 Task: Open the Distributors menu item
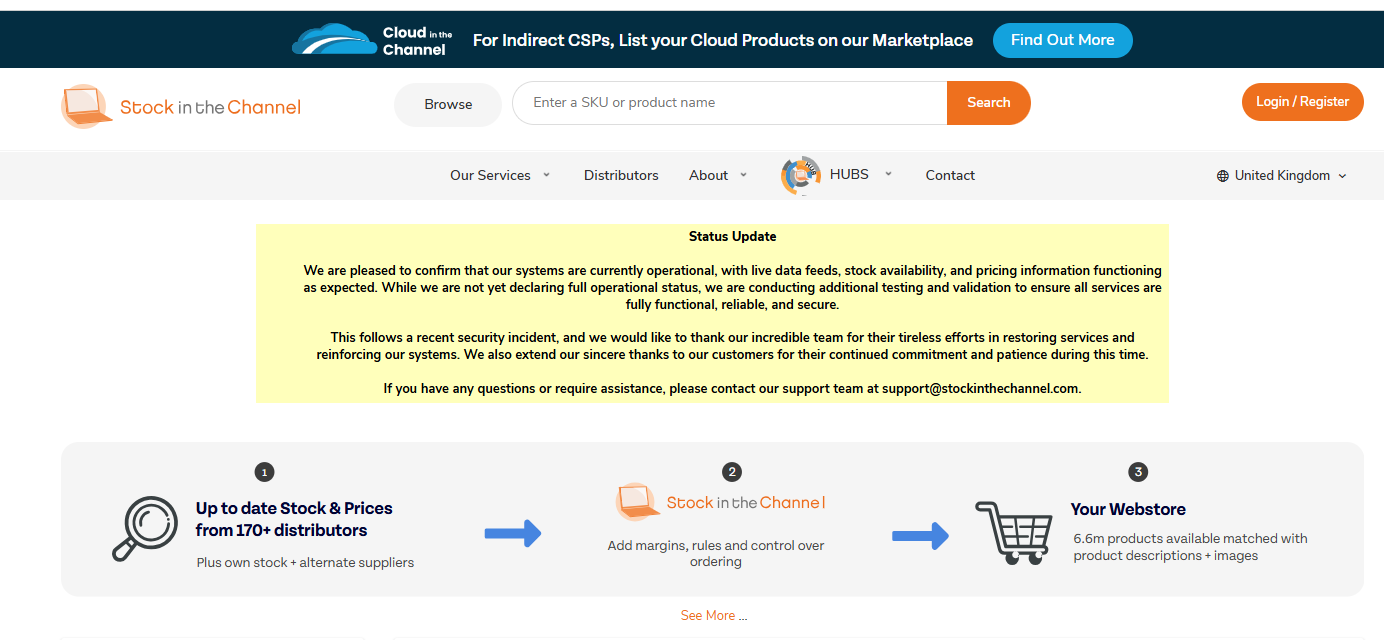621,175
